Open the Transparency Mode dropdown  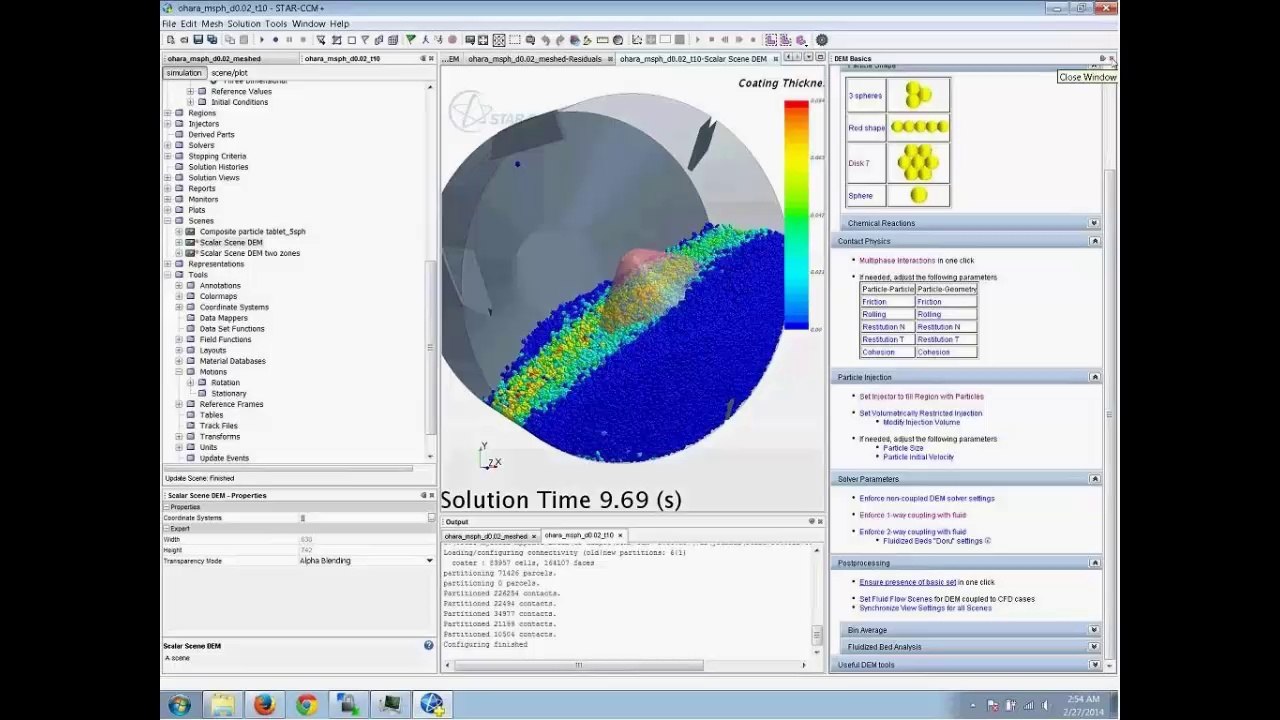click(430, 561)
